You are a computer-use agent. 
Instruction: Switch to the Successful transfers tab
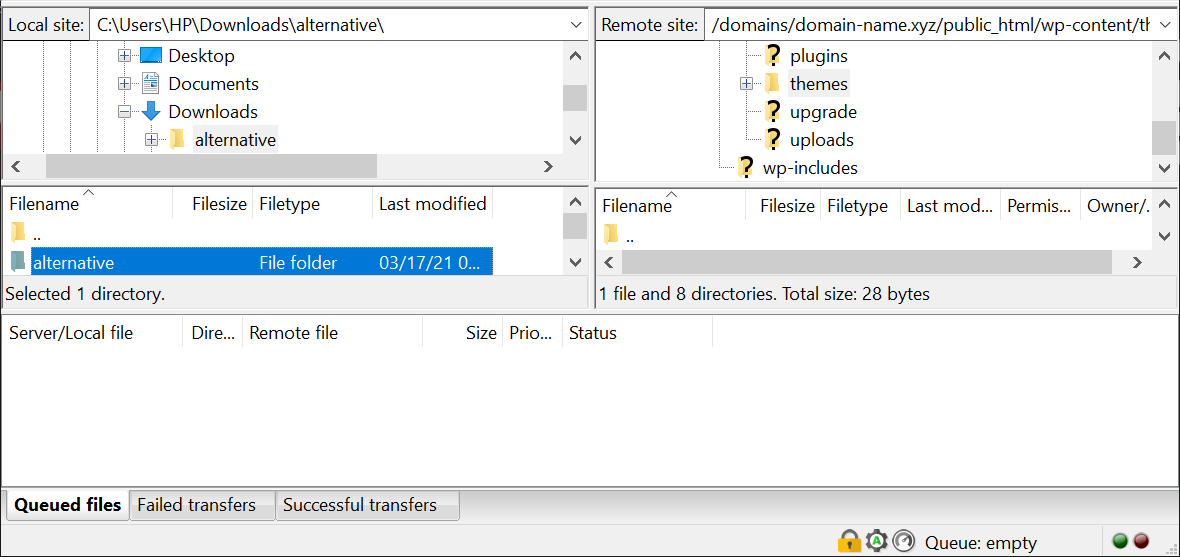point(360,505)
